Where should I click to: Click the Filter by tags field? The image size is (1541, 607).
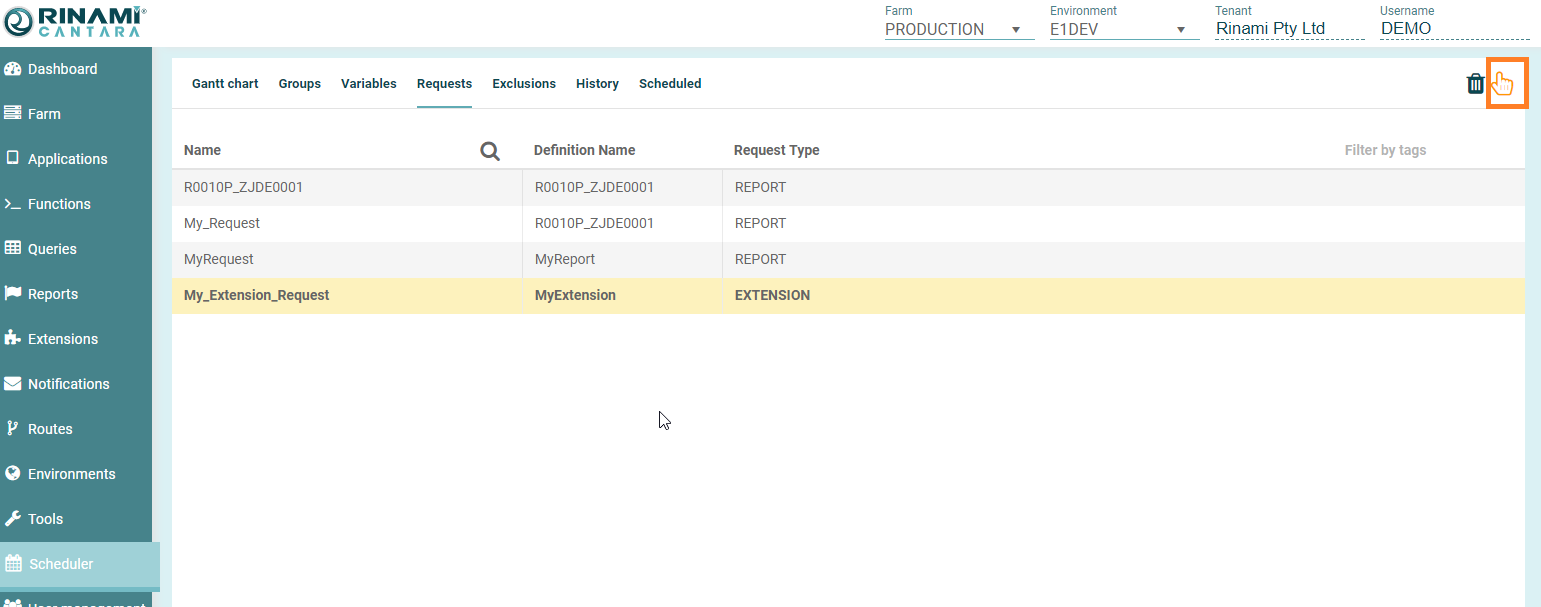pos(1385,151)
